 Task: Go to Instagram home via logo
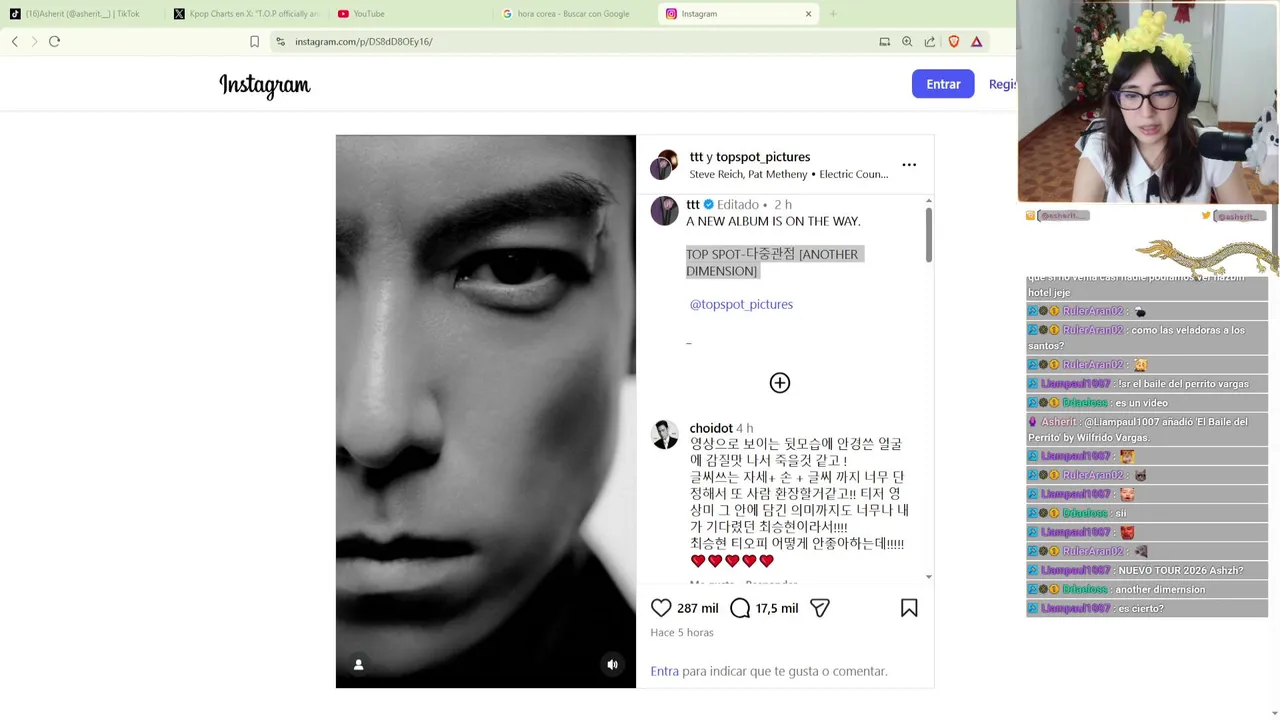pos(265,86)
